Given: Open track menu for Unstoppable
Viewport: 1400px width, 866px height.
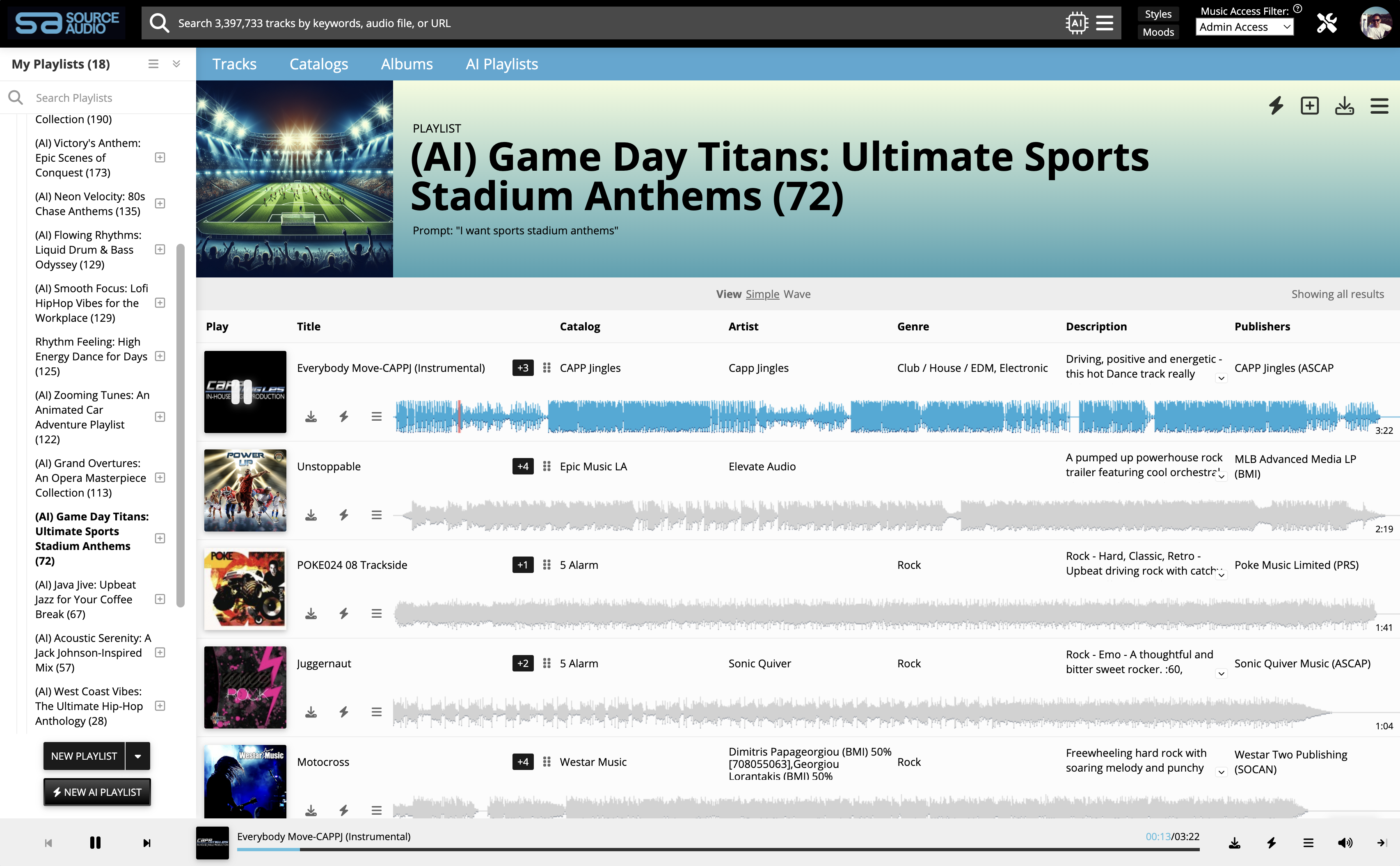Looking at the screenshot, I should pyautogui.click(x=376, y=515).
